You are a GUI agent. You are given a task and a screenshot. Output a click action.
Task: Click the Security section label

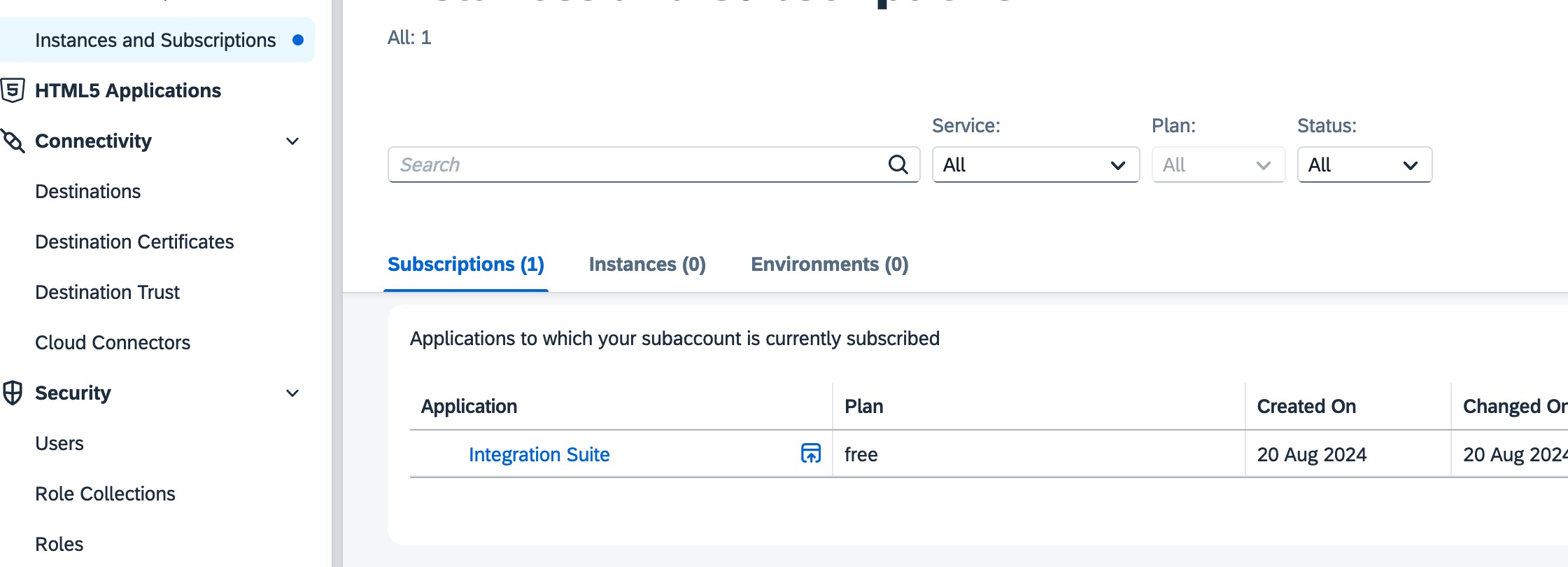73,393
